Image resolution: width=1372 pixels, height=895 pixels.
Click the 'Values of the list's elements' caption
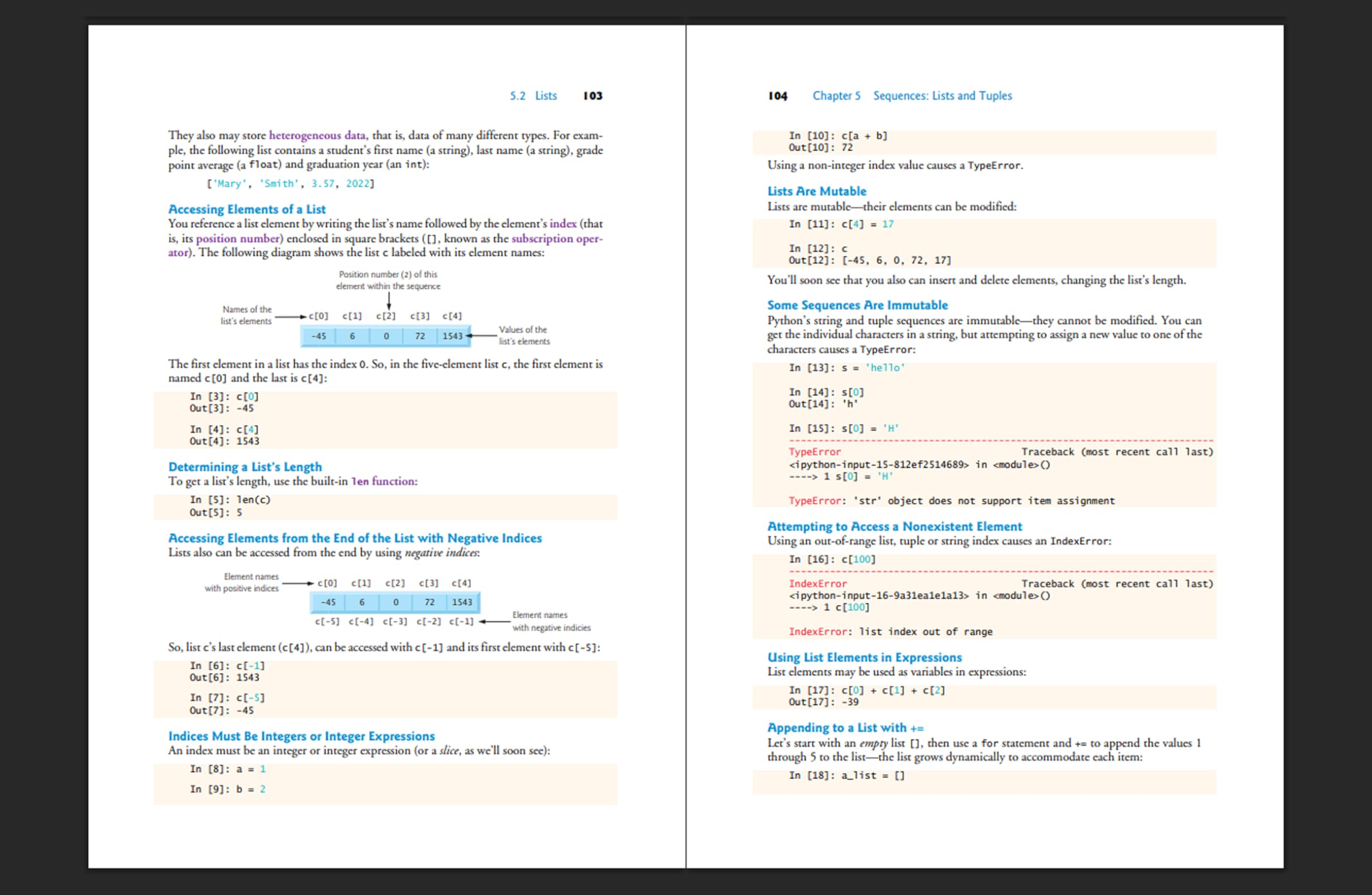click(x=524, y=335)
